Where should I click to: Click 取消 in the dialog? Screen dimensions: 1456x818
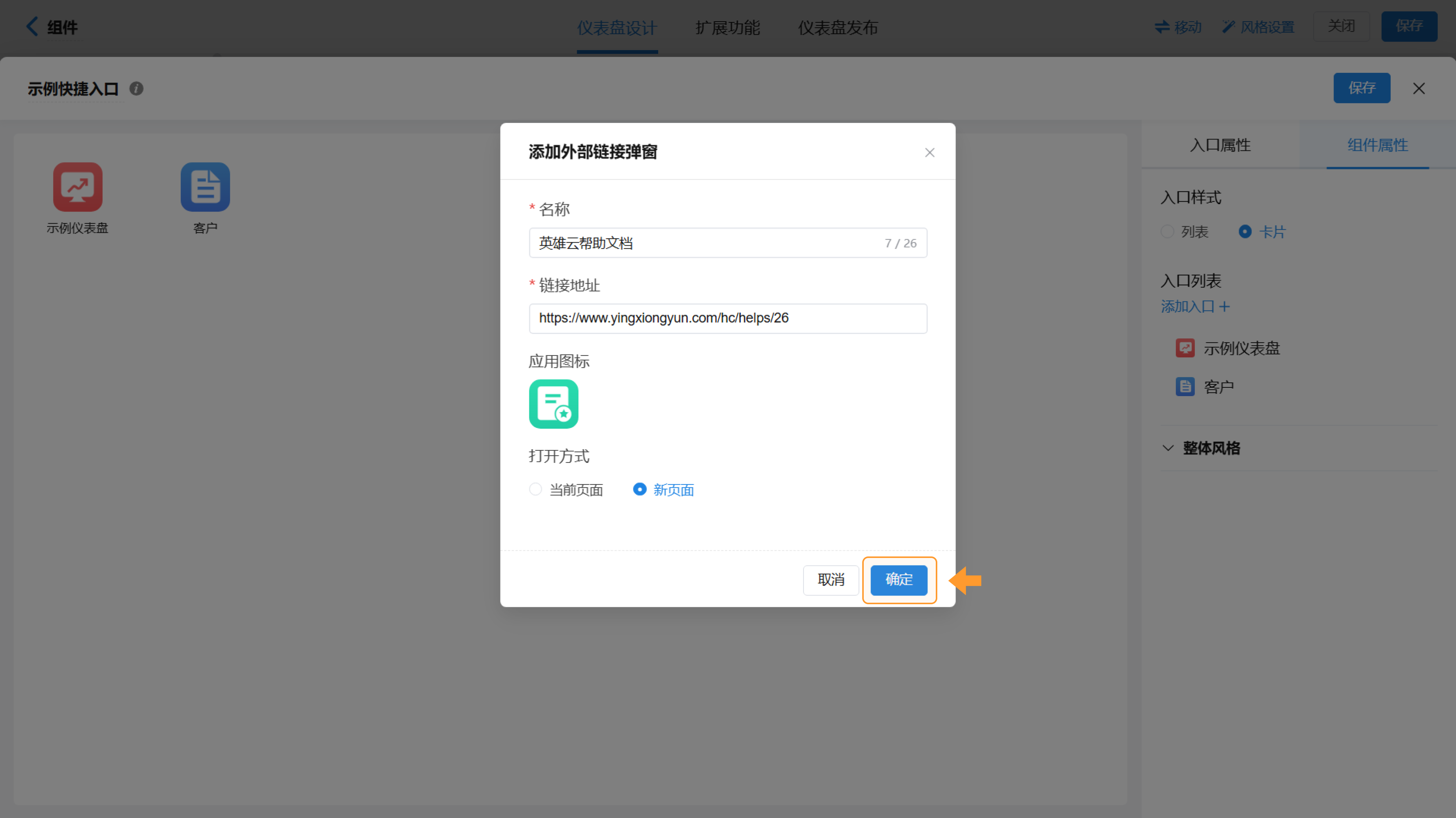tap(831, 580)
